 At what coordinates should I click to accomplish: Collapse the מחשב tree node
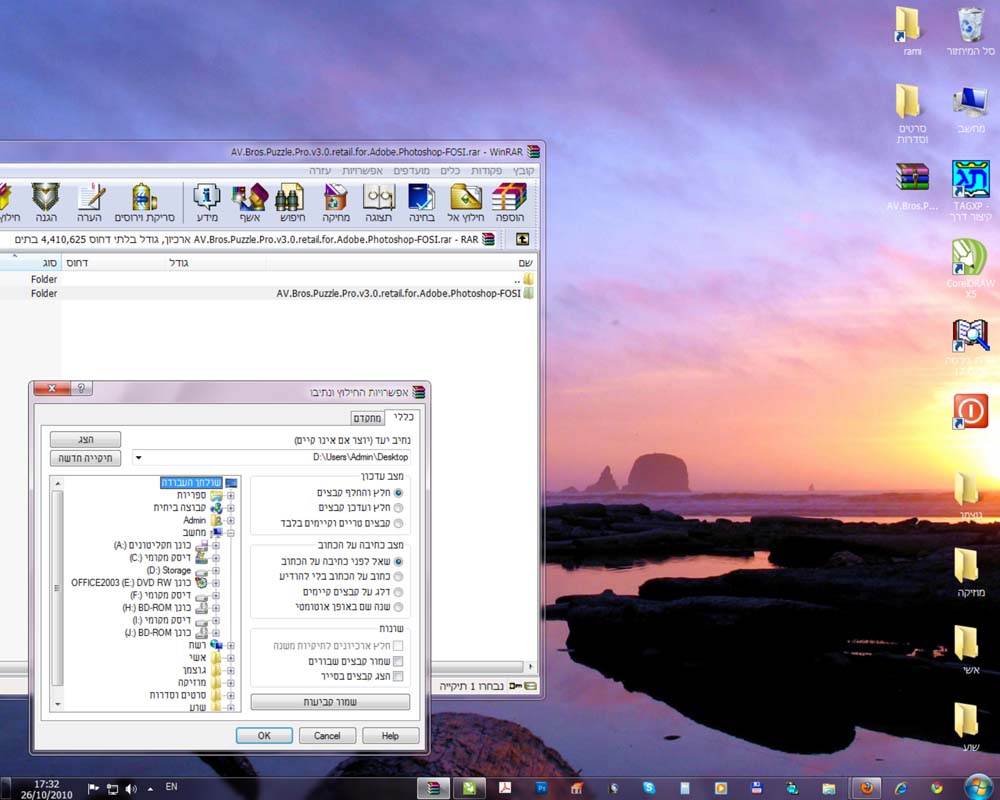click(x=231, y=533)
